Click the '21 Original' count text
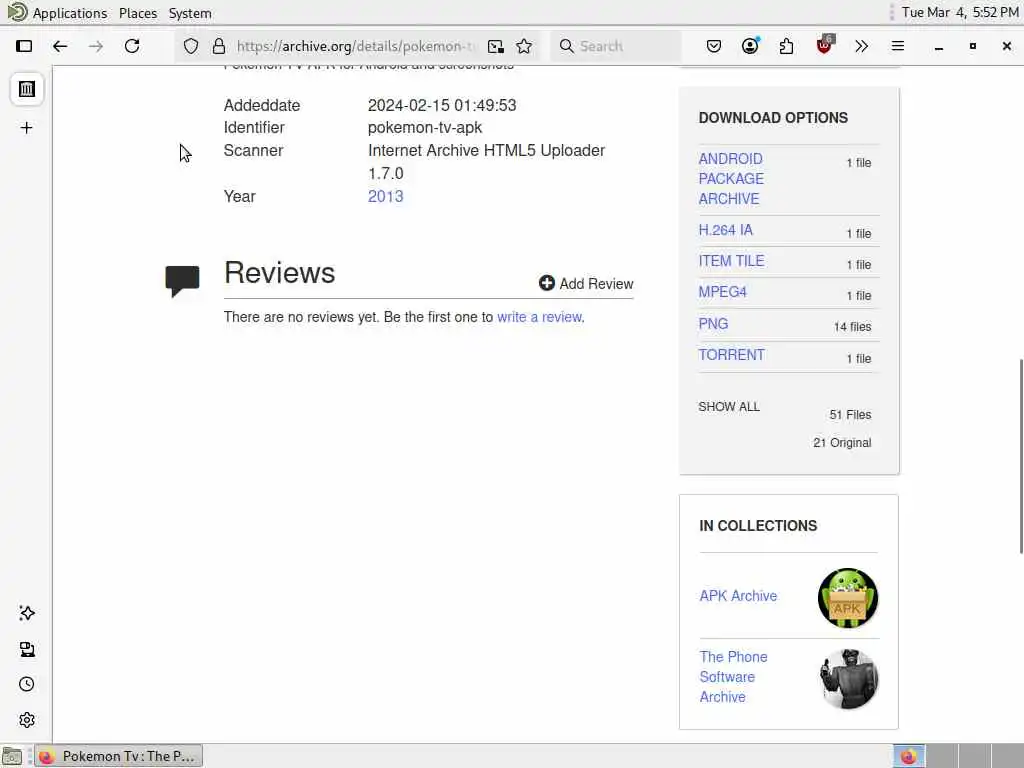Screen dimensions: 1024x768 point(842,443)
